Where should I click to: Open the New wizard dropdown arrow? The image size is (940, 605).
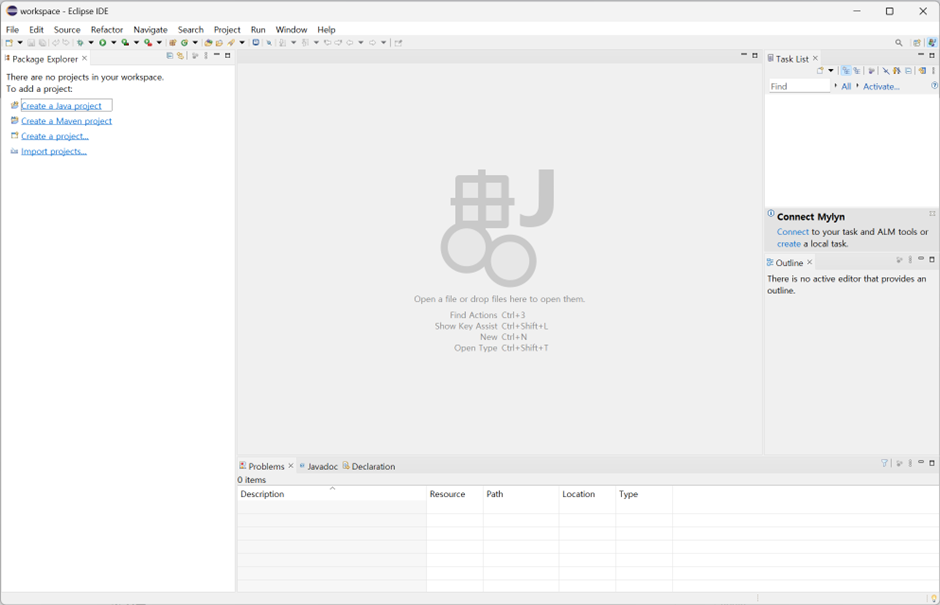click(20, 43)
